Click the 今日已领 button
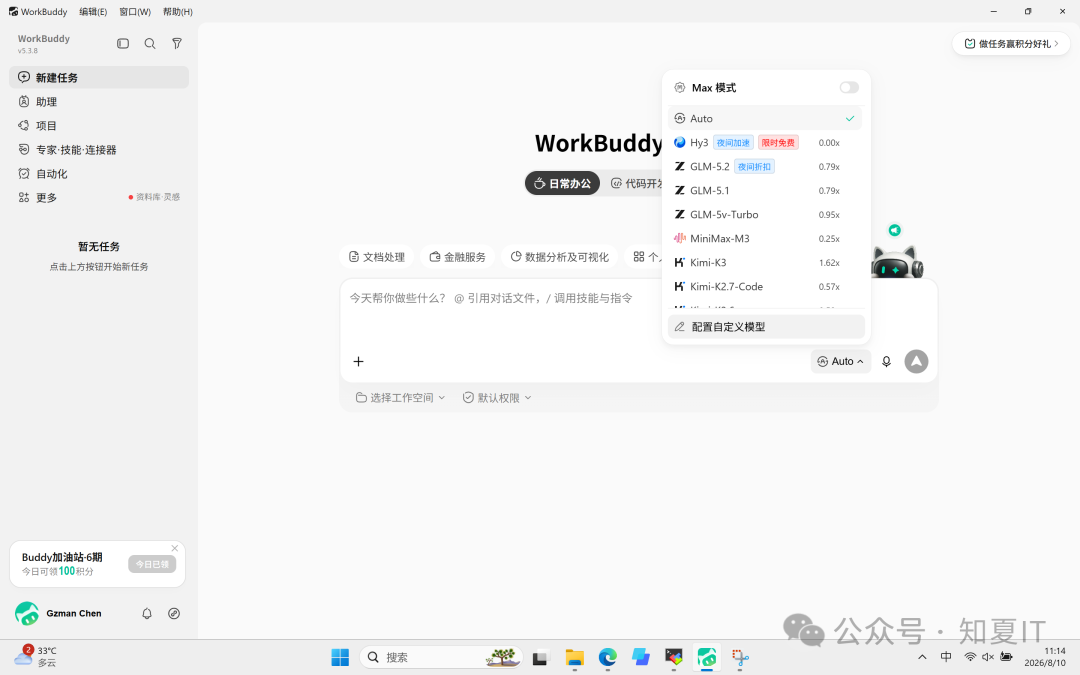The height and width of the screenshot is (675, 1080). pyautogui.click(x=152, y=564)
